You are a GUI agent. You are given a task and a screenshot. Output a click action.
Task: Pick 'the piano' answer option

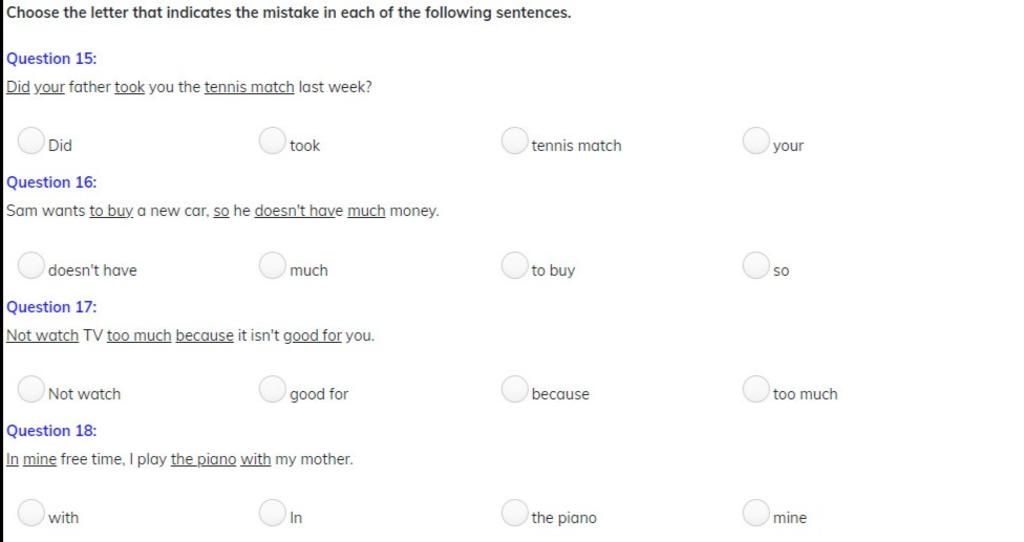[515, 514]
